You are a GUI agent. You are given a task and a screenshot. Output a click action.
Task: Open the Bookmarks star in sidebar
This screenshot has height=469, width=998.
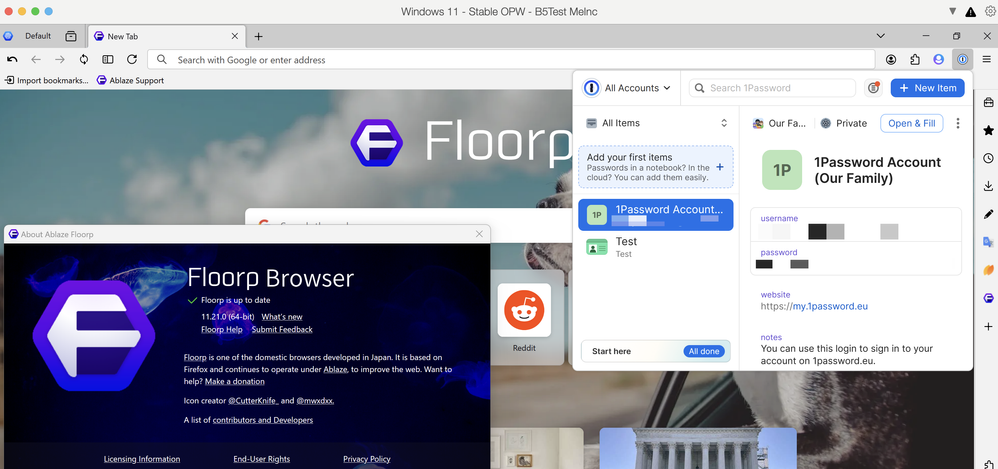pos(988,130)
